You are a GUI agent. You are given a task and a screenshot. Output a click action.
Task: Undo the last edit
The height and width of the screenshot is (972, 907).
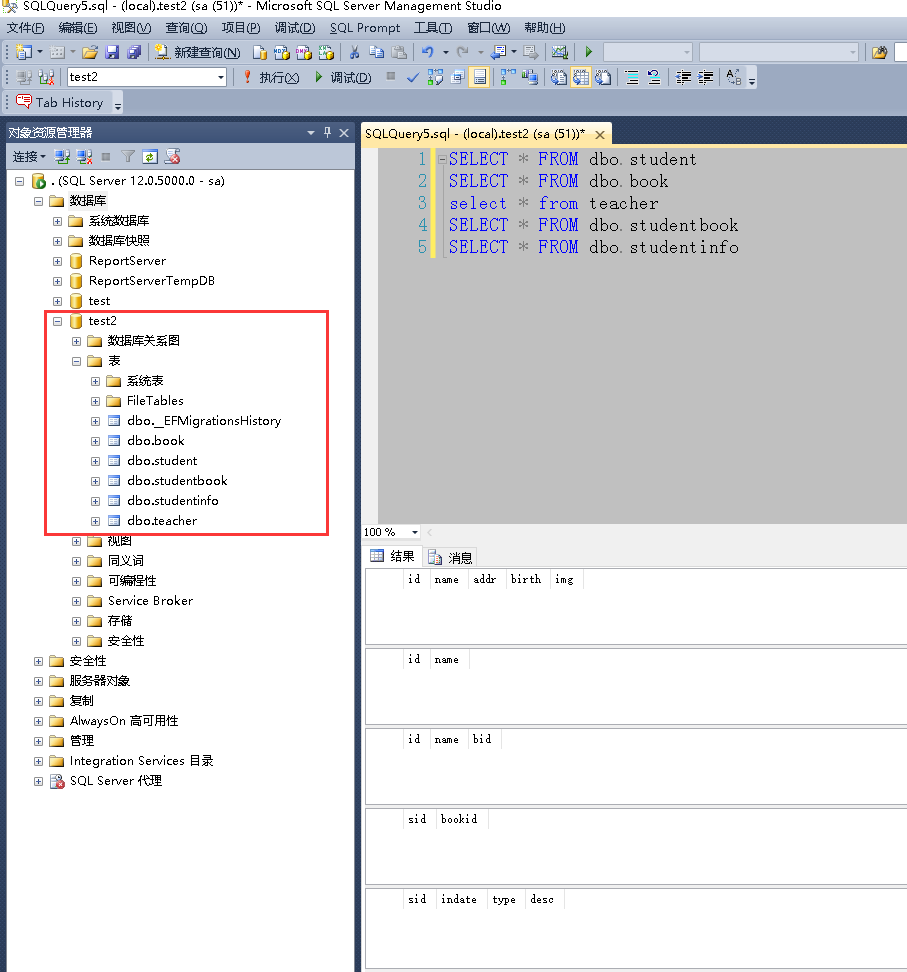pyautogui.click(x=428, y=53)
